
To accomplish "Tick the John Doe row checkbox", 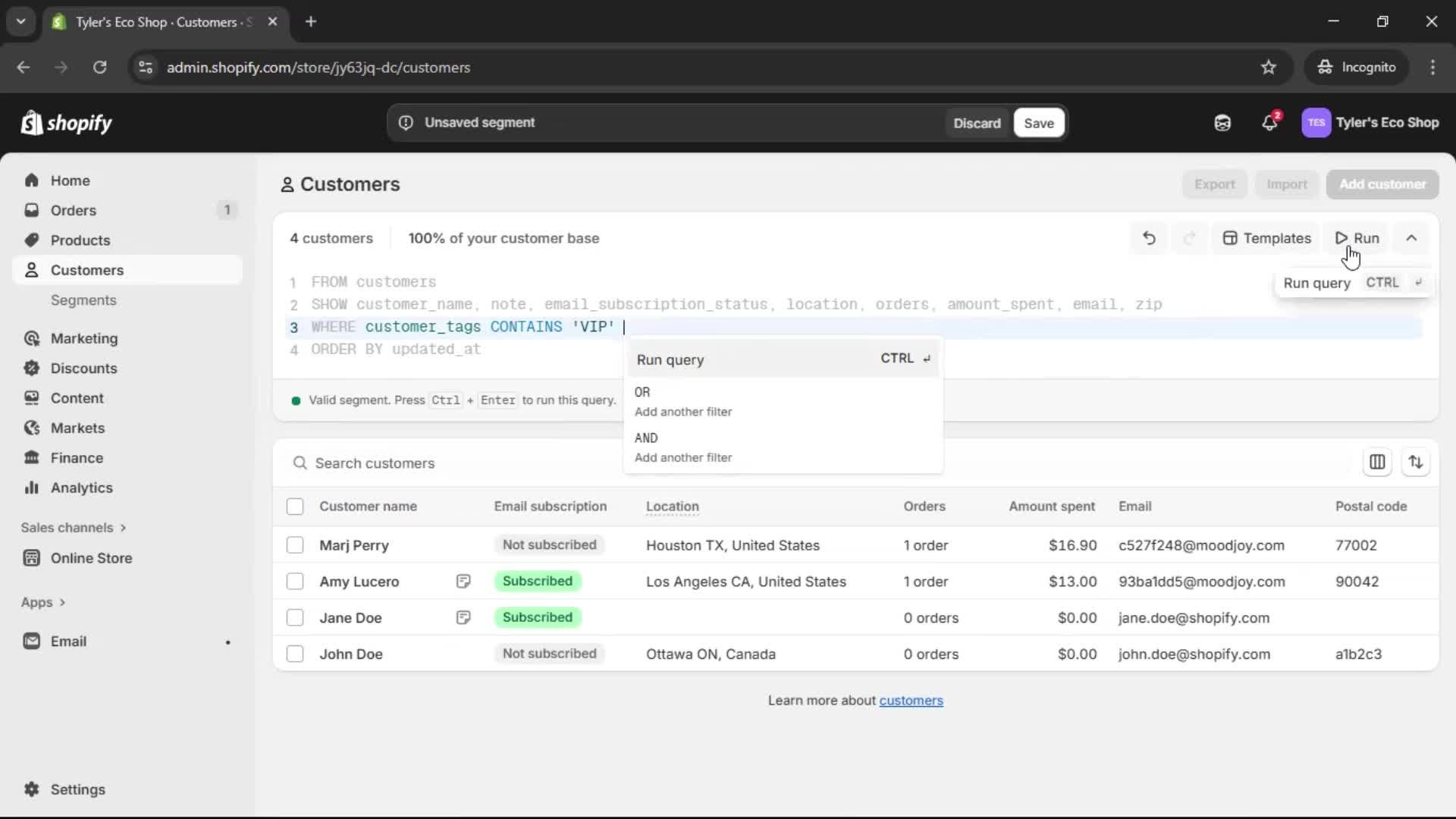I will point(295,654).
